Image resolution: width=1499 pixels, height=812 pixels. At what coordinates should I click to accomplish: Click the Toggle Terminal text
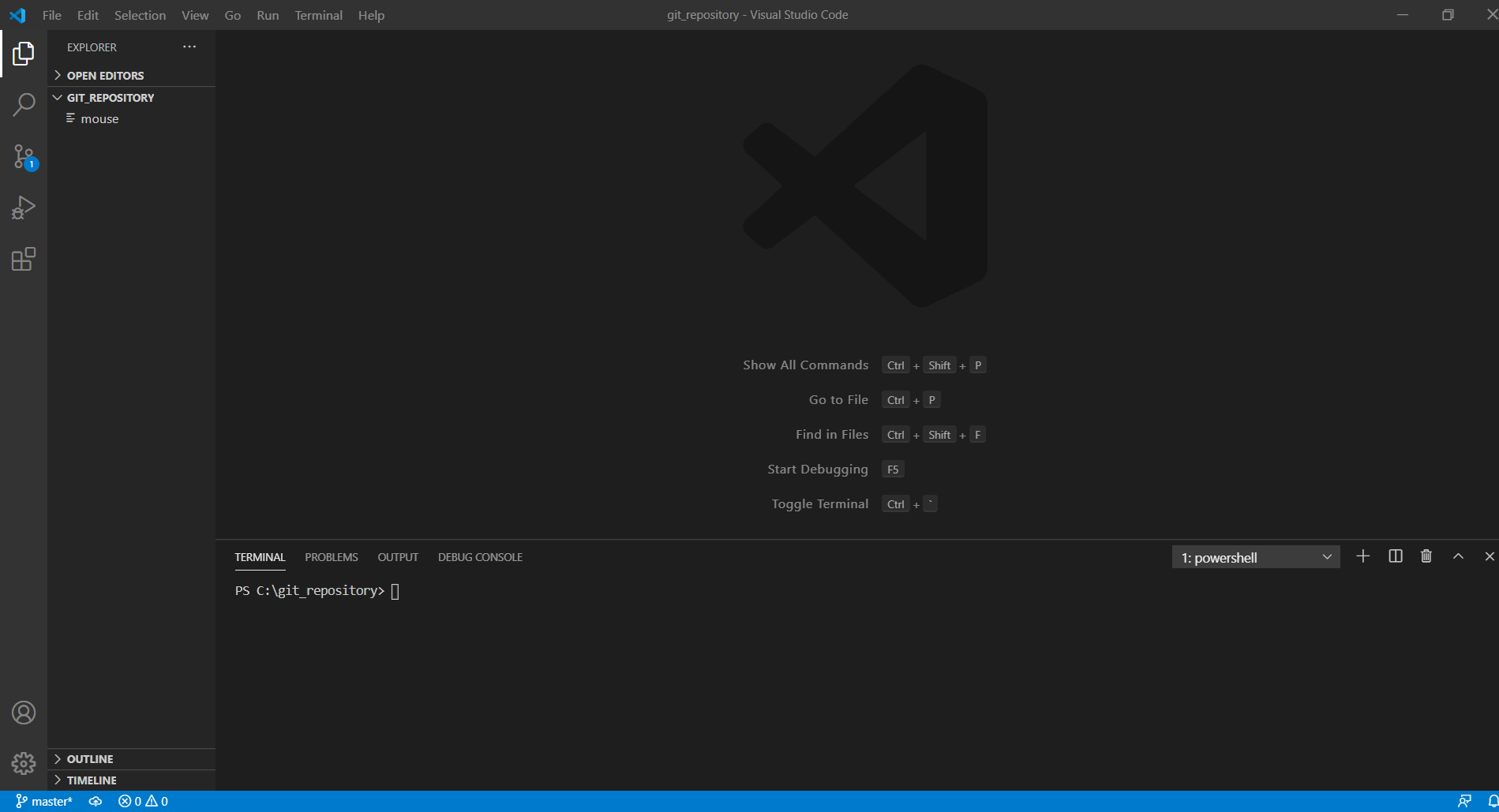(x=820, y=504)
